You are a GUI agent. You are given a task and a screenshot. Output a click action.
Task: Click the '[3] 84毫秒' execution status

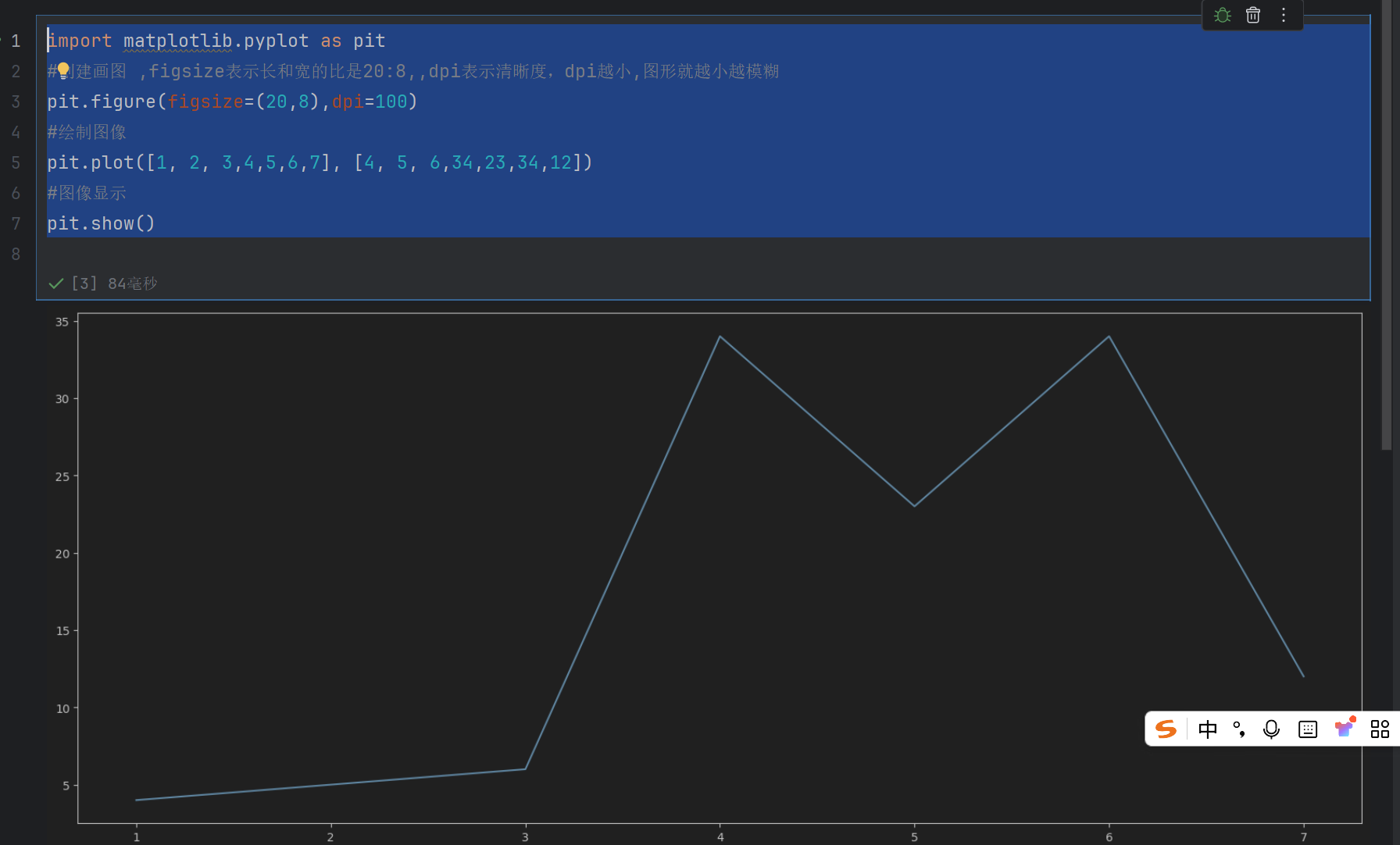click(114, 283)
